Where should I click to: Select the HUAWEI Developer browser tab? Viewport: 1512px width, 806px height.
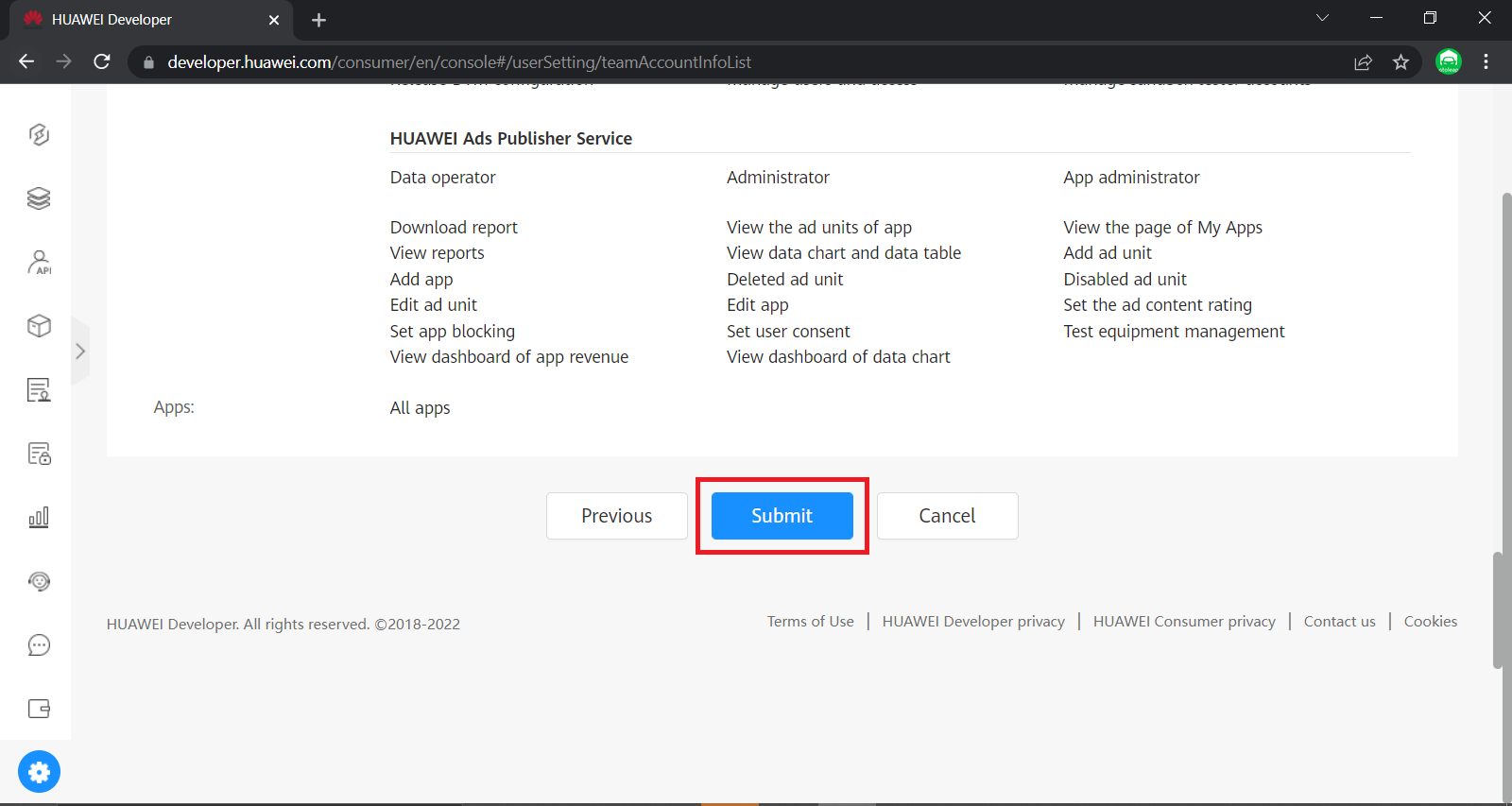click(x=151, y=20)
